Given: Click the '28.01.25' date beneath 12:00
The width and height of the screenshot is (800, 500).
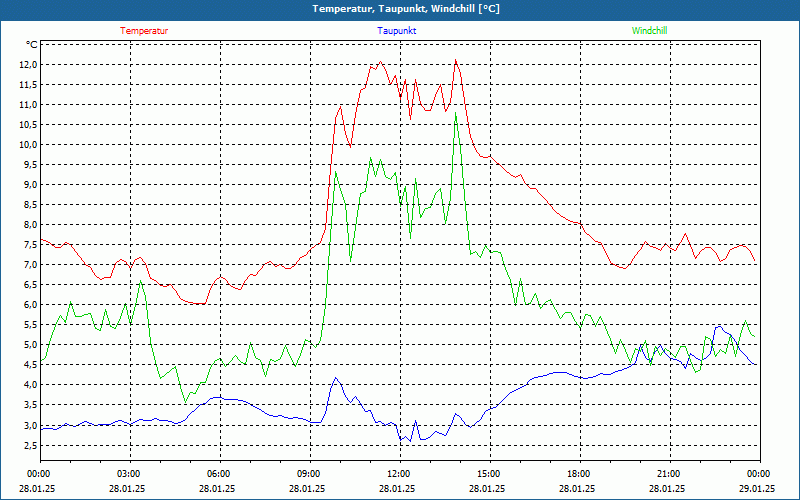Looking at the screenshot, I should coord(397,488).
